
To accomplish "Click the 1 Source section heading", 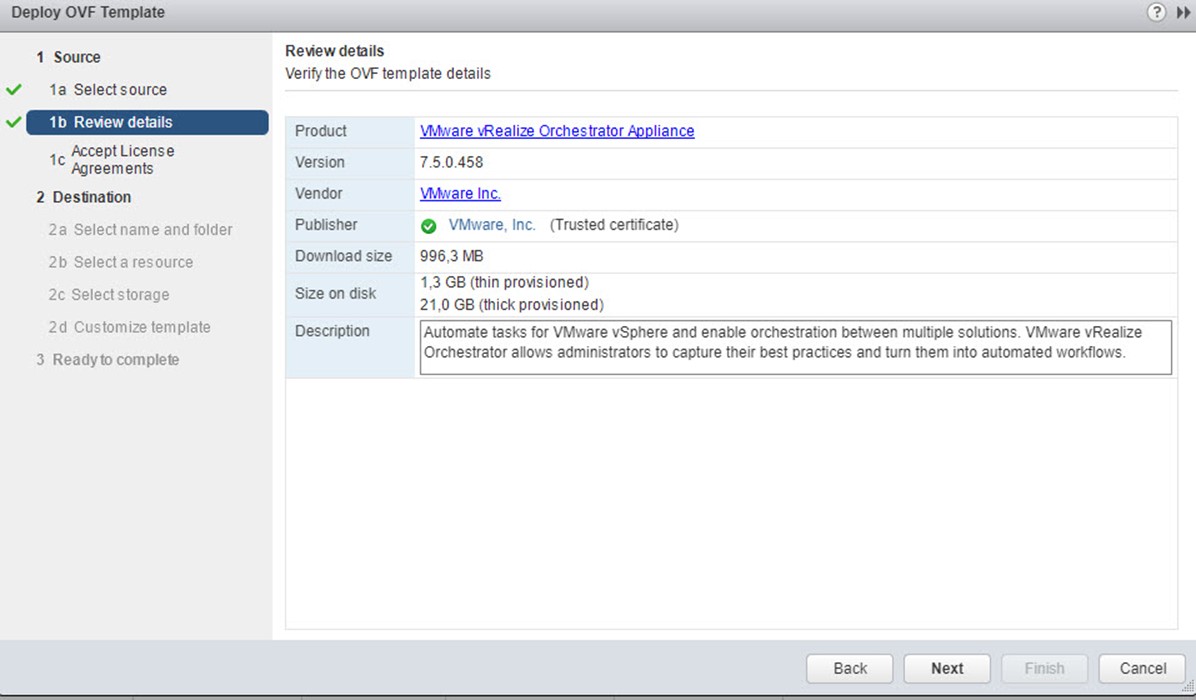I will (68, 57).
